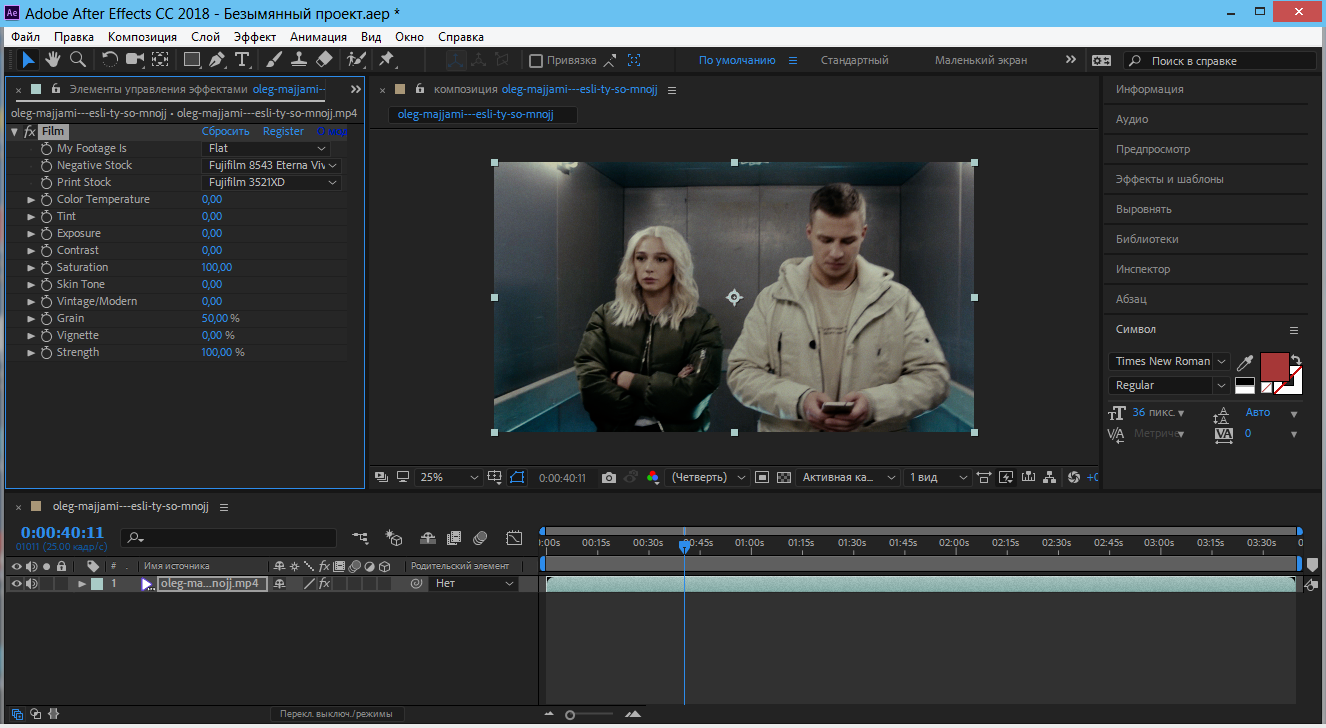Viewport: 1326px width, 728px height.
Task: Click the red fill color swatch
Action: (1273, 366)
